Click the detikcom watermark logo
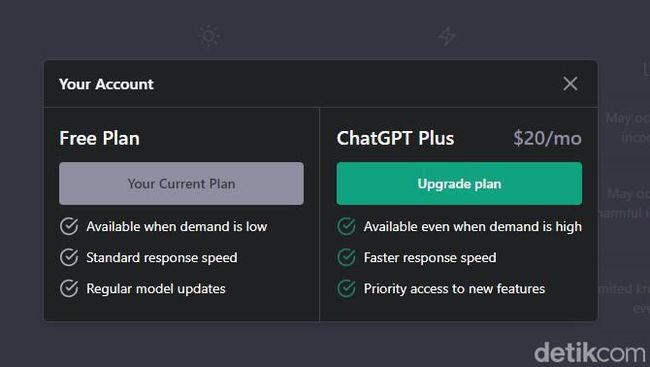 click(x=589, y=353)
